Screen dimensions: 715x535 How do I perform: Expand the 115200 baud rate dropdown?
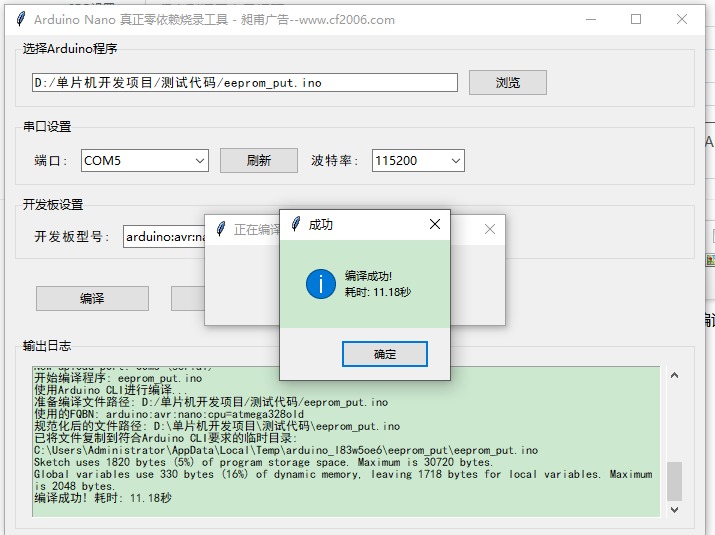click(455, 160)
